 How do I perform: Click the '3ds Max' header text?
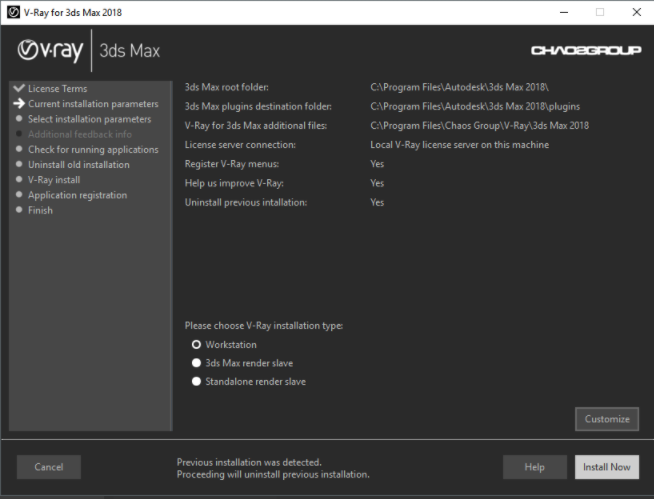click(130, 50)
